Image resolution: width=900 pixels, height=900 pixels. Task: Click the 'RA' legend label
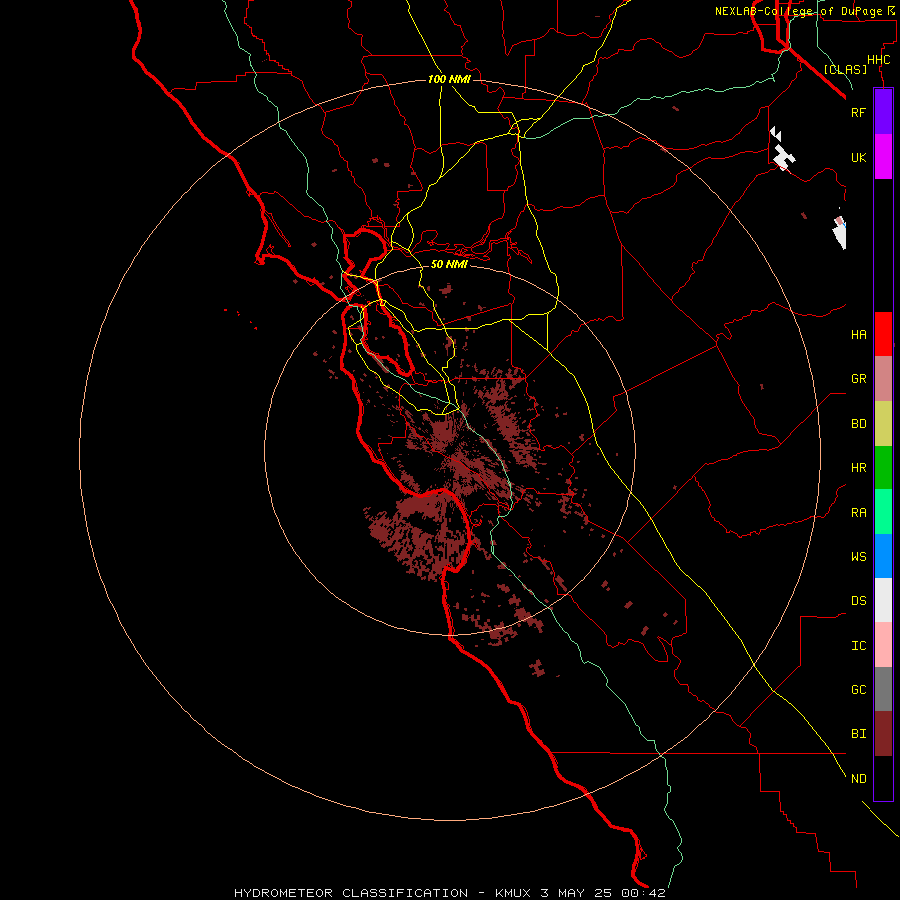coord(858,512)
